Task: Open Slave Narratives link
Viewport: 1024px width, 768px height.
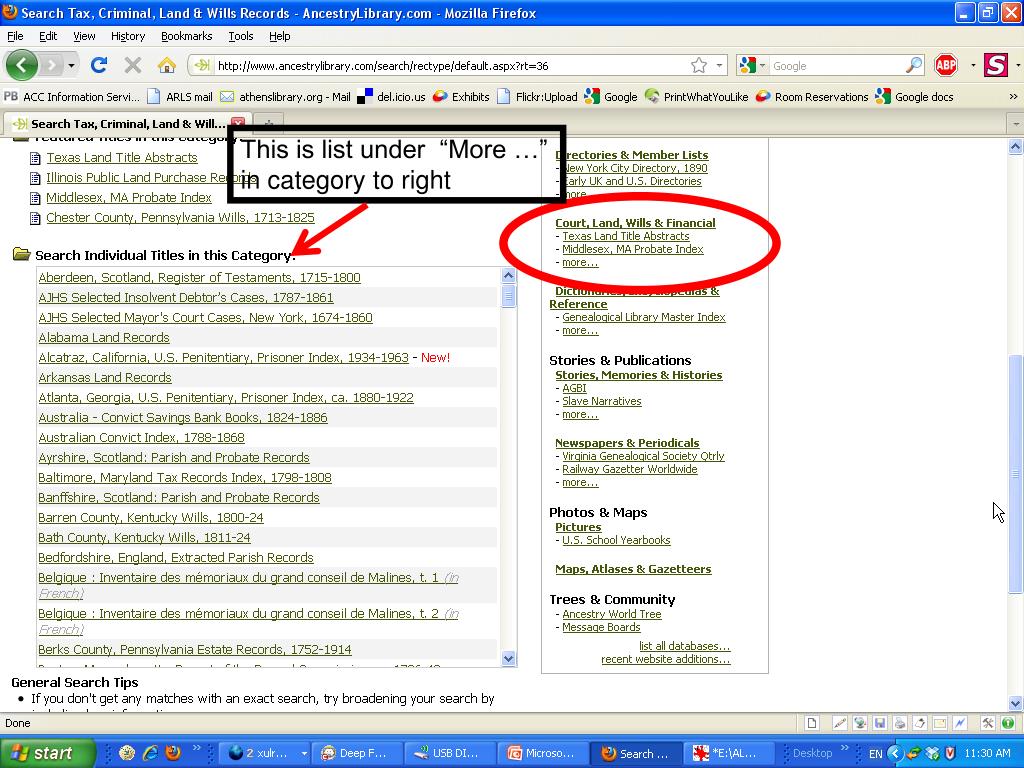Action: (601, 401)
